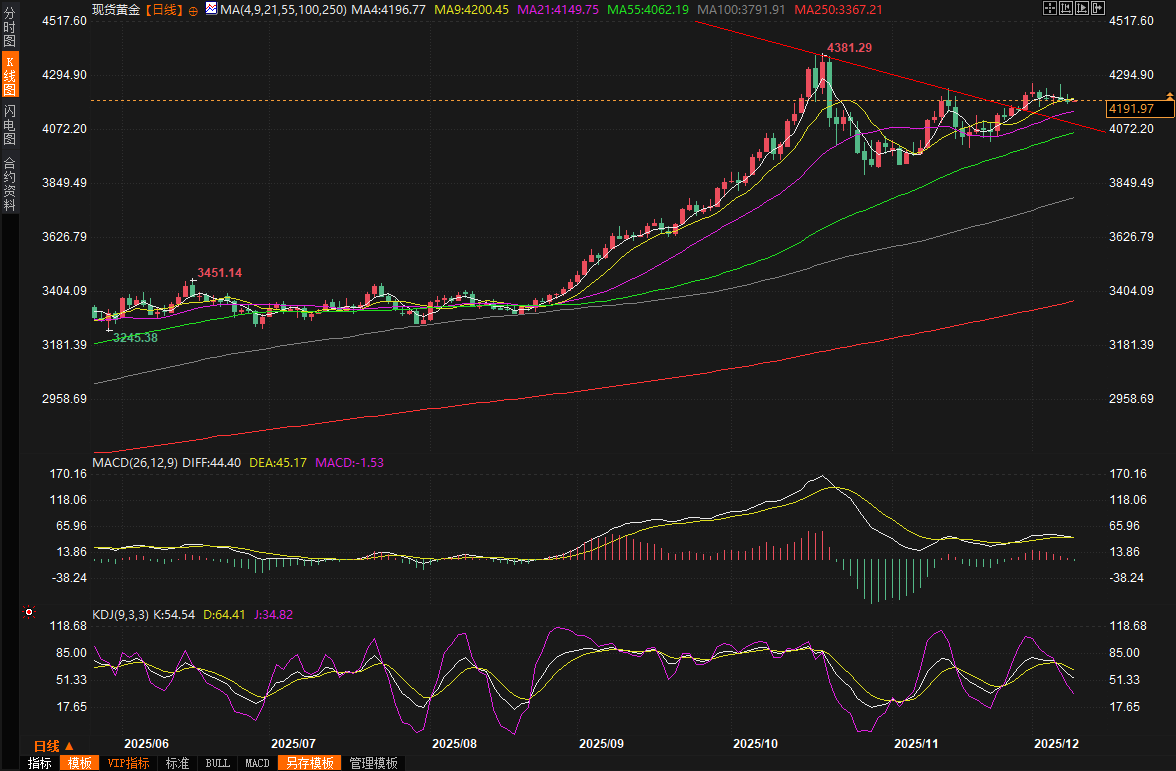Apply the BULL template

coord(217,763)
